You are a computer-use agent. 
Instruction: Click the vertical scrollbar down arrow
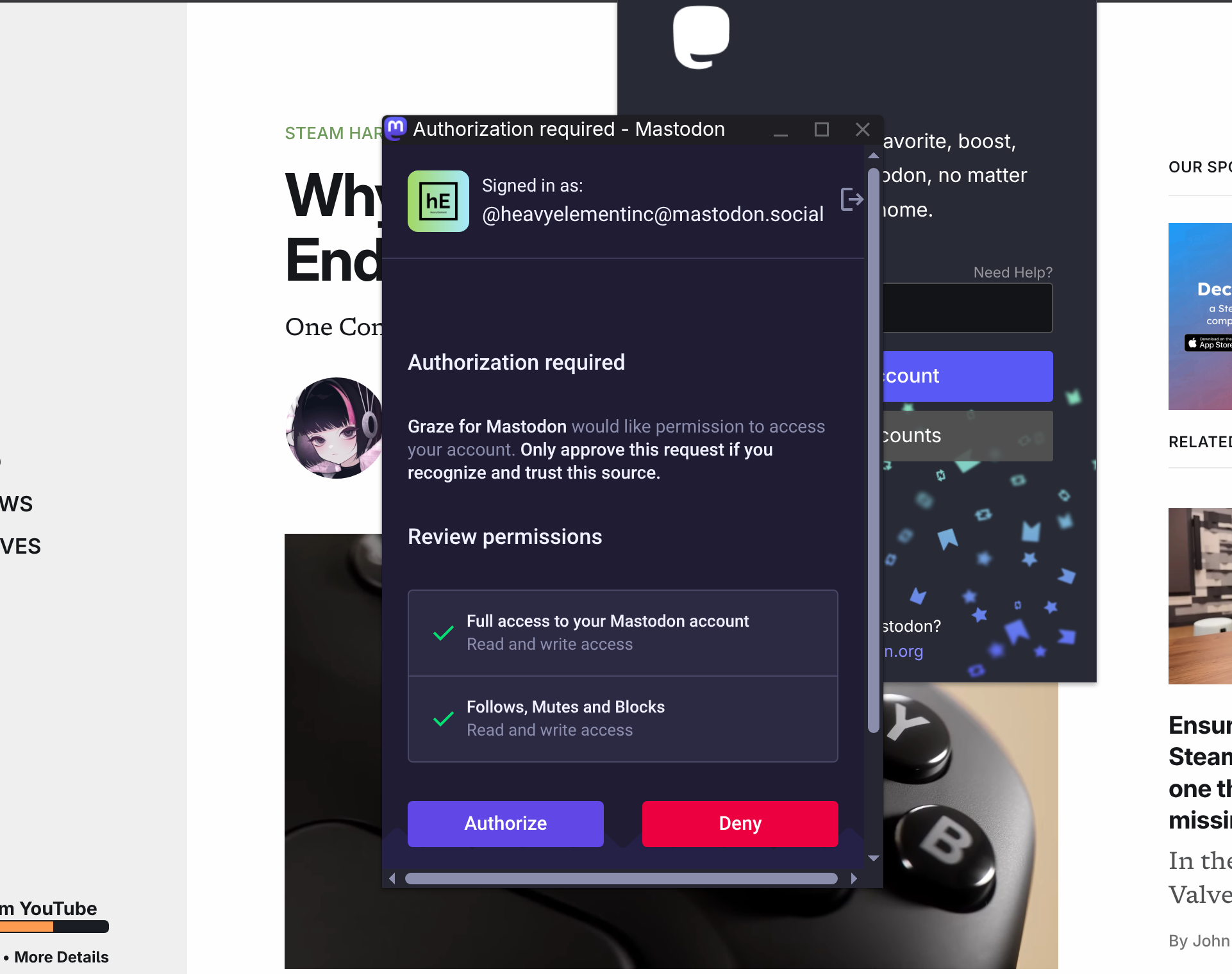coord(873,858)
